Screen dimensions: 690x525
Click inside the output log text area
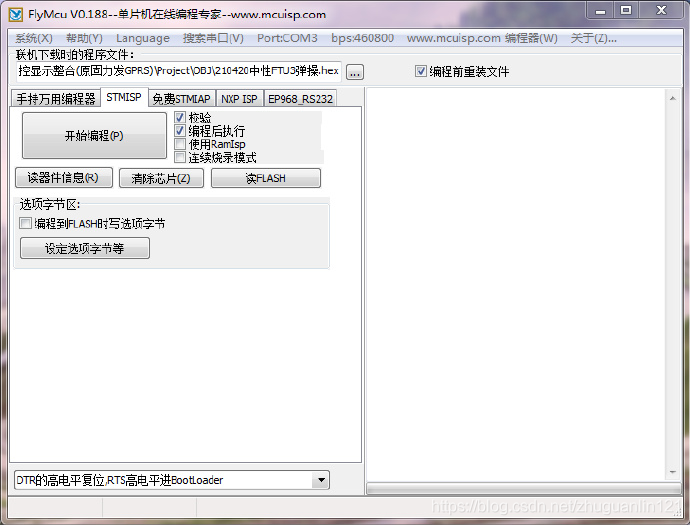(x=517, y=284)
